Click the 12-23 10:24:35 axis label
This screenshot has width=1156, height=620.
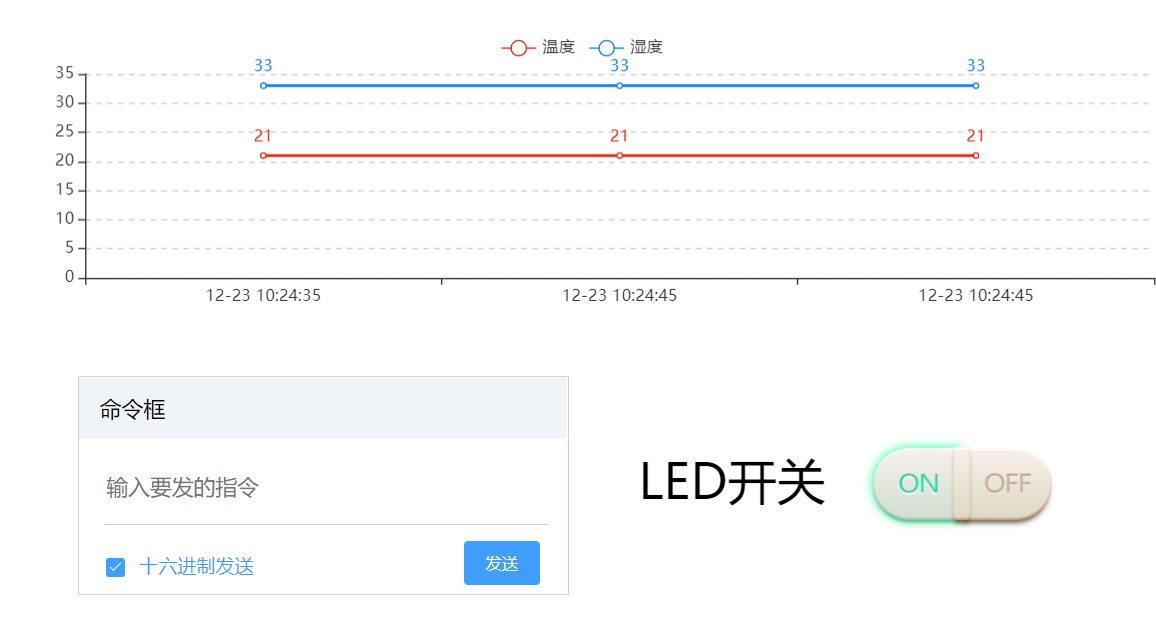[x=263, y=296]
